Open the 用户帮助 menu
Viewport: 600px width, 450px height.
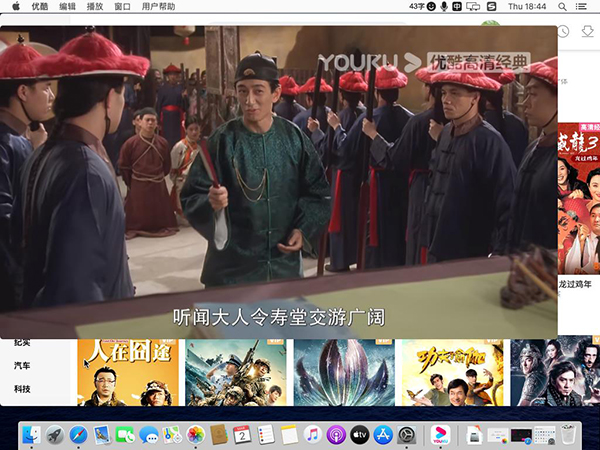click(x=158, y=6)
